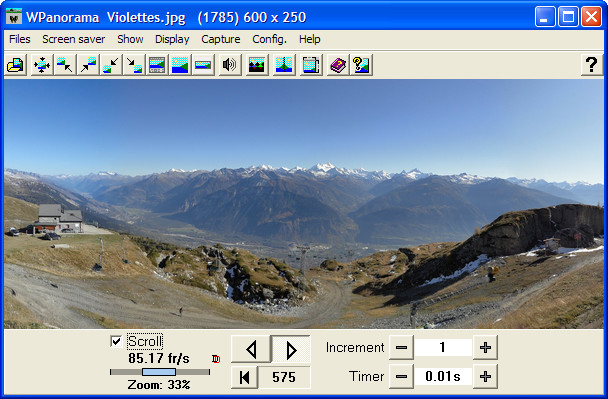Open an image file with the folder icon
Image resolution: width=608 pixels, height=399 pixels.
[x=16, y=65]
